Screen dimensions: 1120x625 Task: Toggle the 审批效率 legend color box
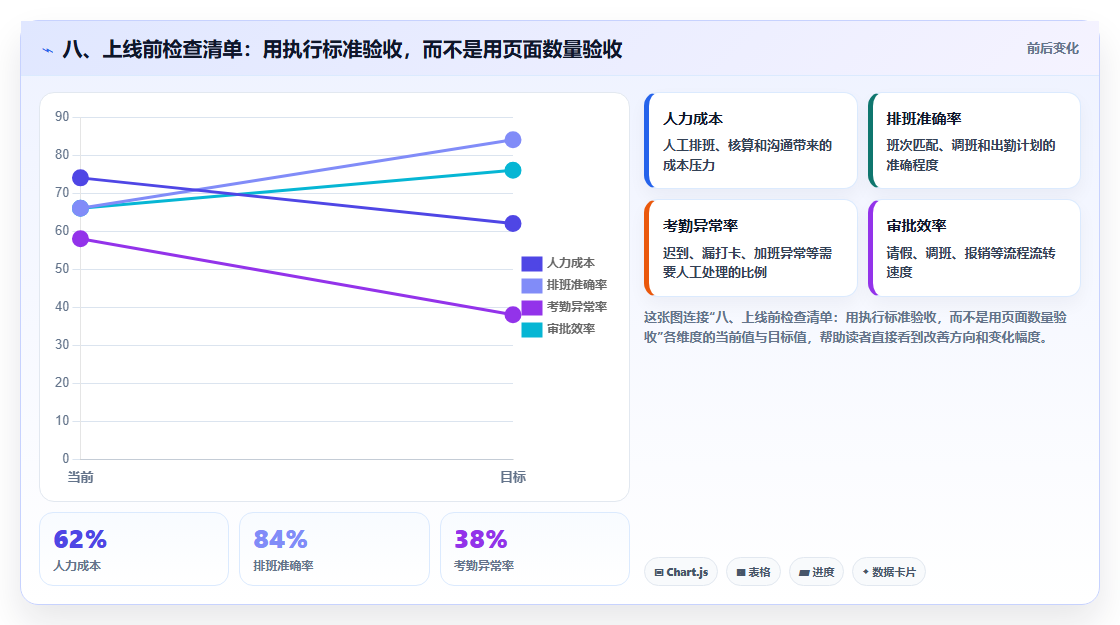[x=531, y=329]
